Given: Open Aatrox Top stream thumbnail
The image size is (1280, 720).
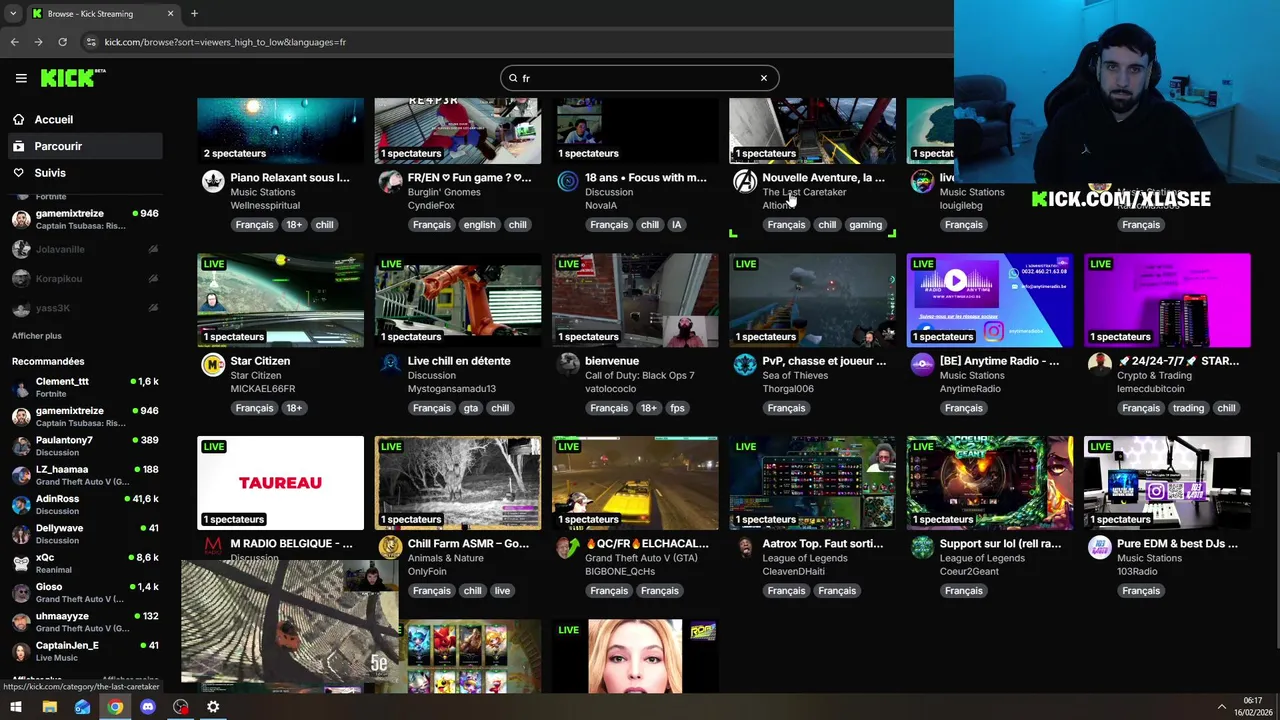Looking at the screenshot, I should point(812,483).
